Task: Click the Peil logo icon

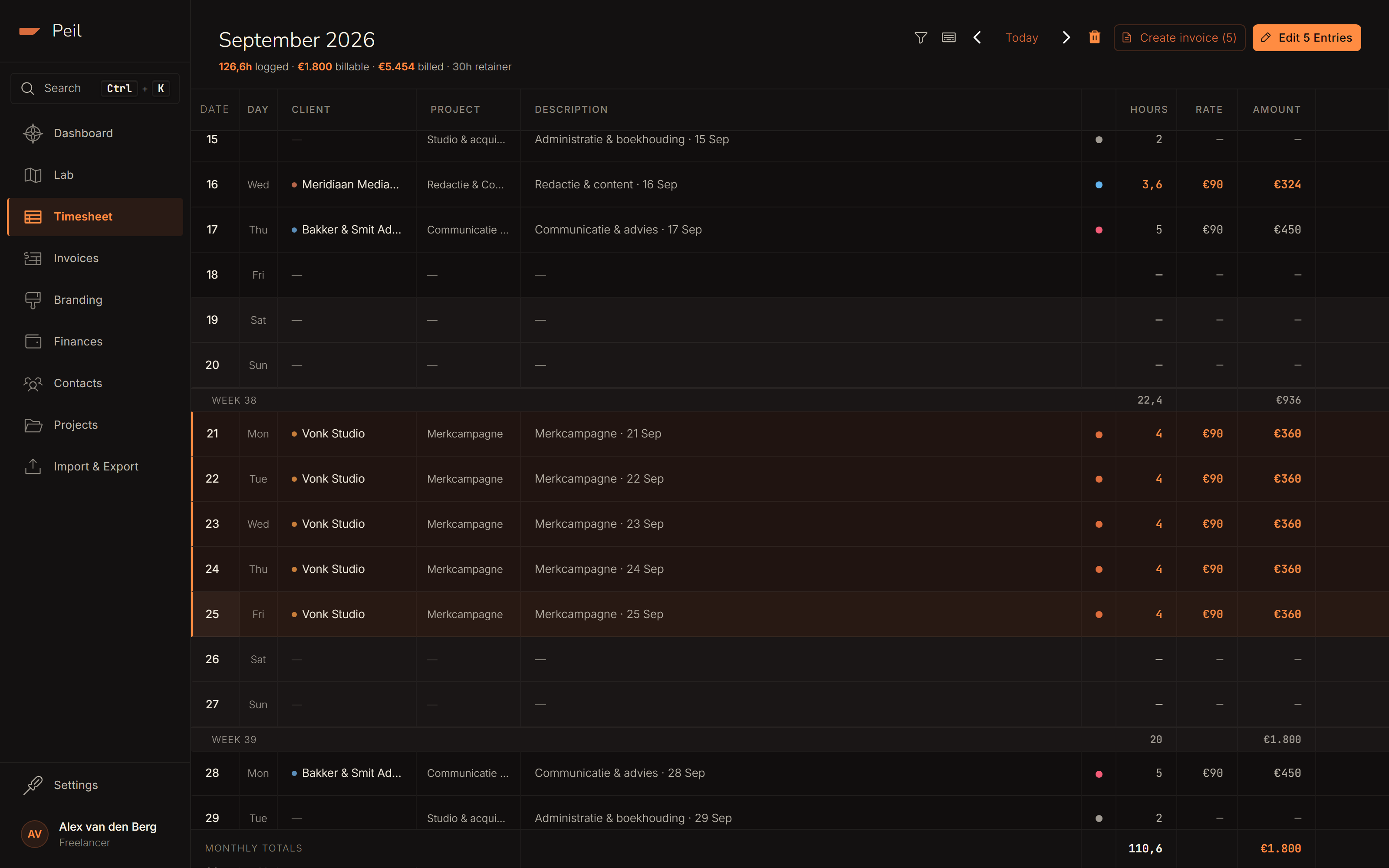Action: pos(29,31)
